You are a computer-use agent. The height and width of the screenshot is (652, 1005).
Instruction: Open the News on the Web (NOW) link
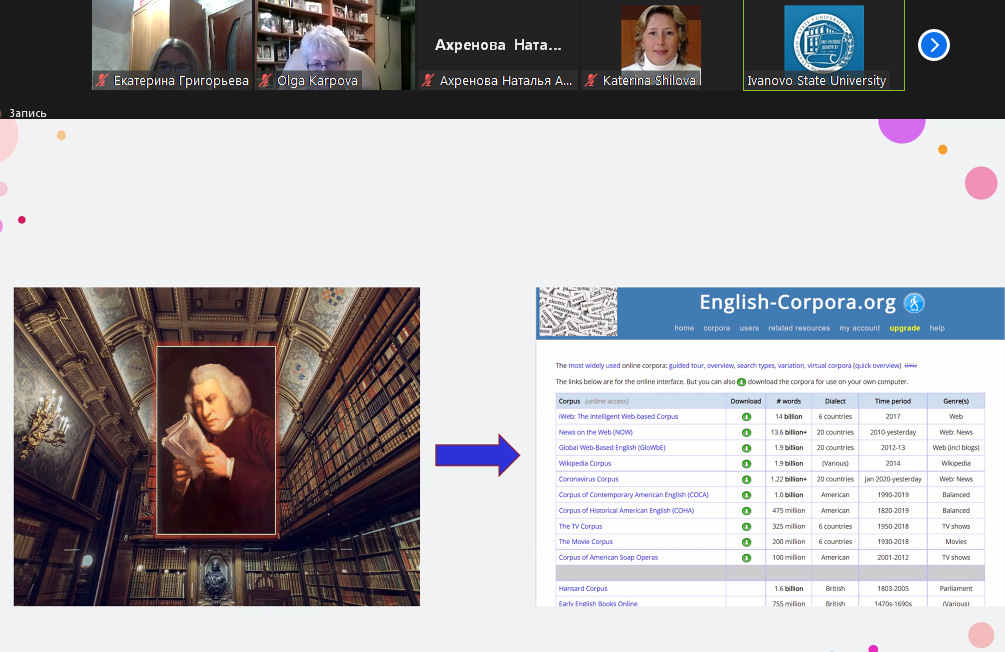tap(595, 432)
